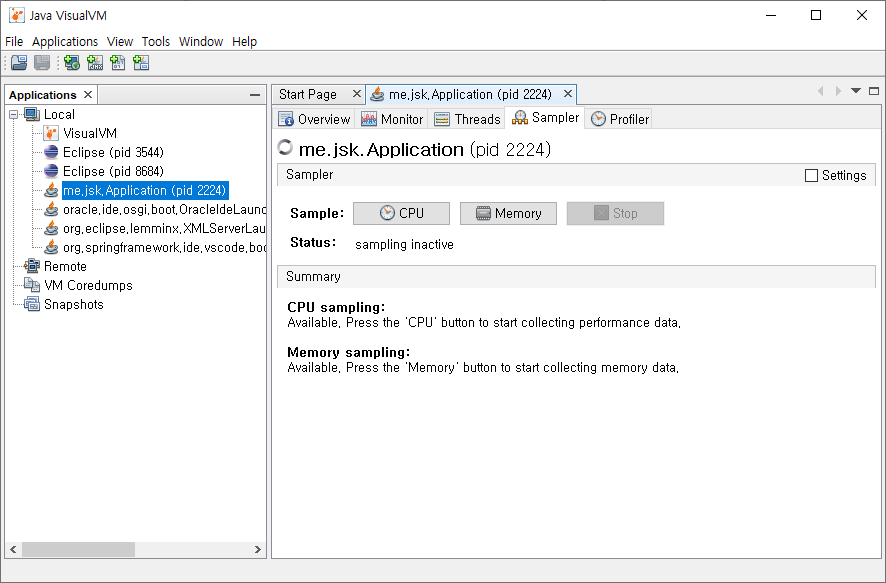Start CPU sampling with CPU button
Screen dimensions: 886x583
[401, 213]
